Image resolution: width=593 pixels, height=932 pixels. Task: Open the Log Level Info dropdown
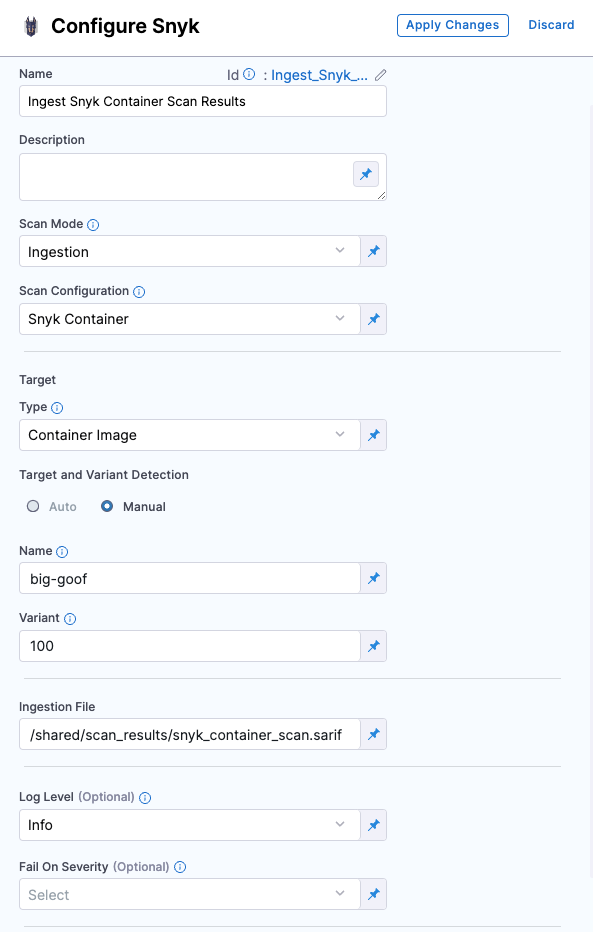click(190, 825)
